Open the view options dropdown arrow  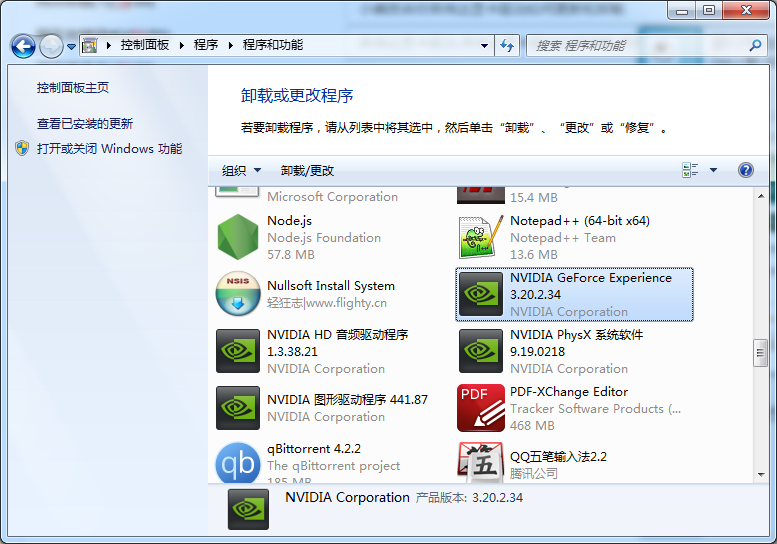pyautogui.click(x=714, y=170)
